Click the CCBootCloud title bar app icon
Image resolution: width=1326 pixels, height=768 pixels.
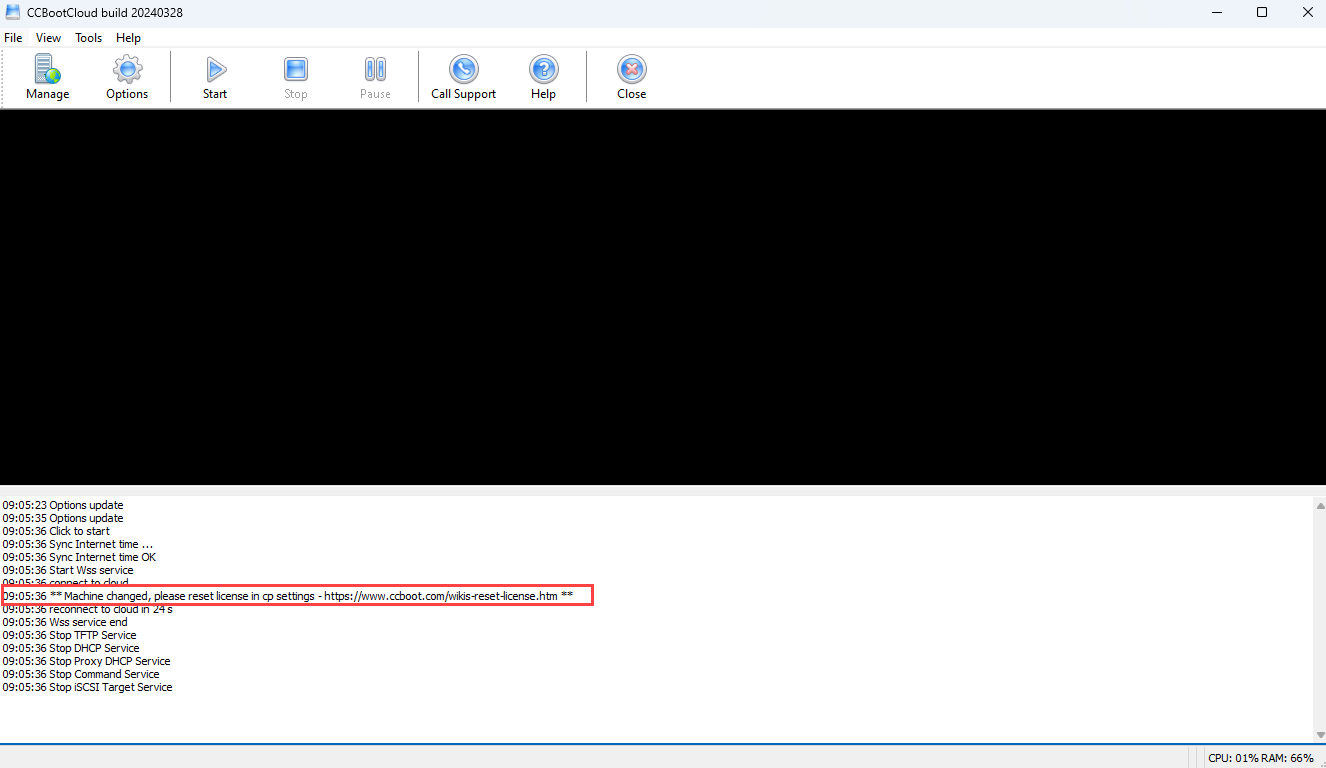pos(13,13)
